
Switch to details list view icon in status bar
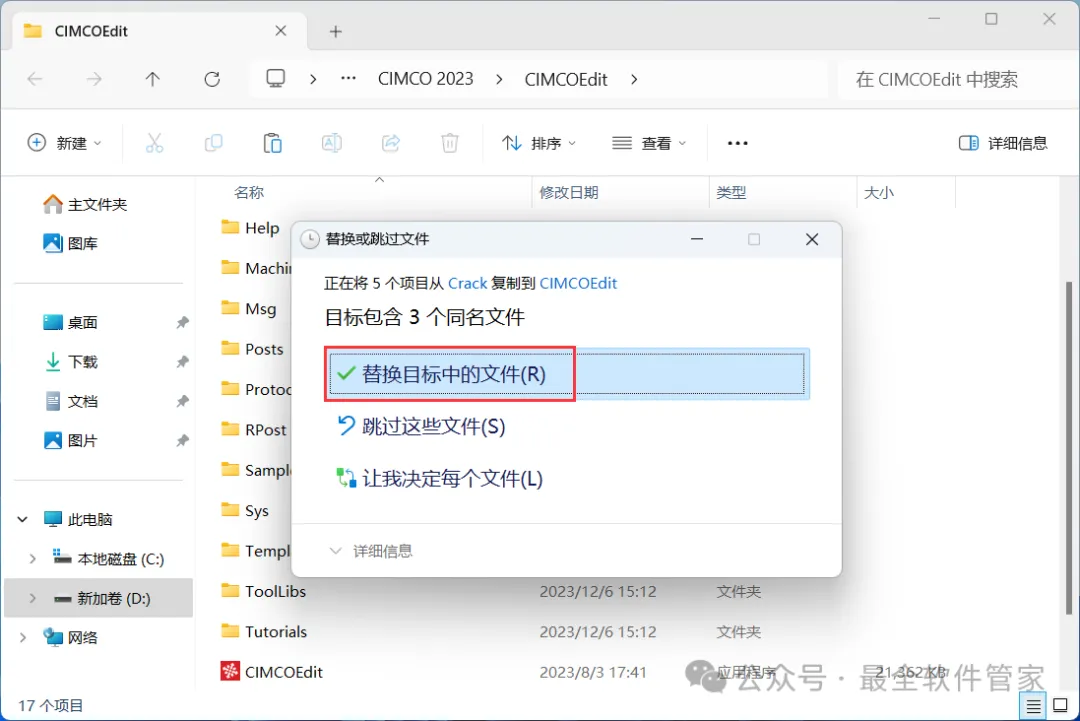pos(1033,706)
